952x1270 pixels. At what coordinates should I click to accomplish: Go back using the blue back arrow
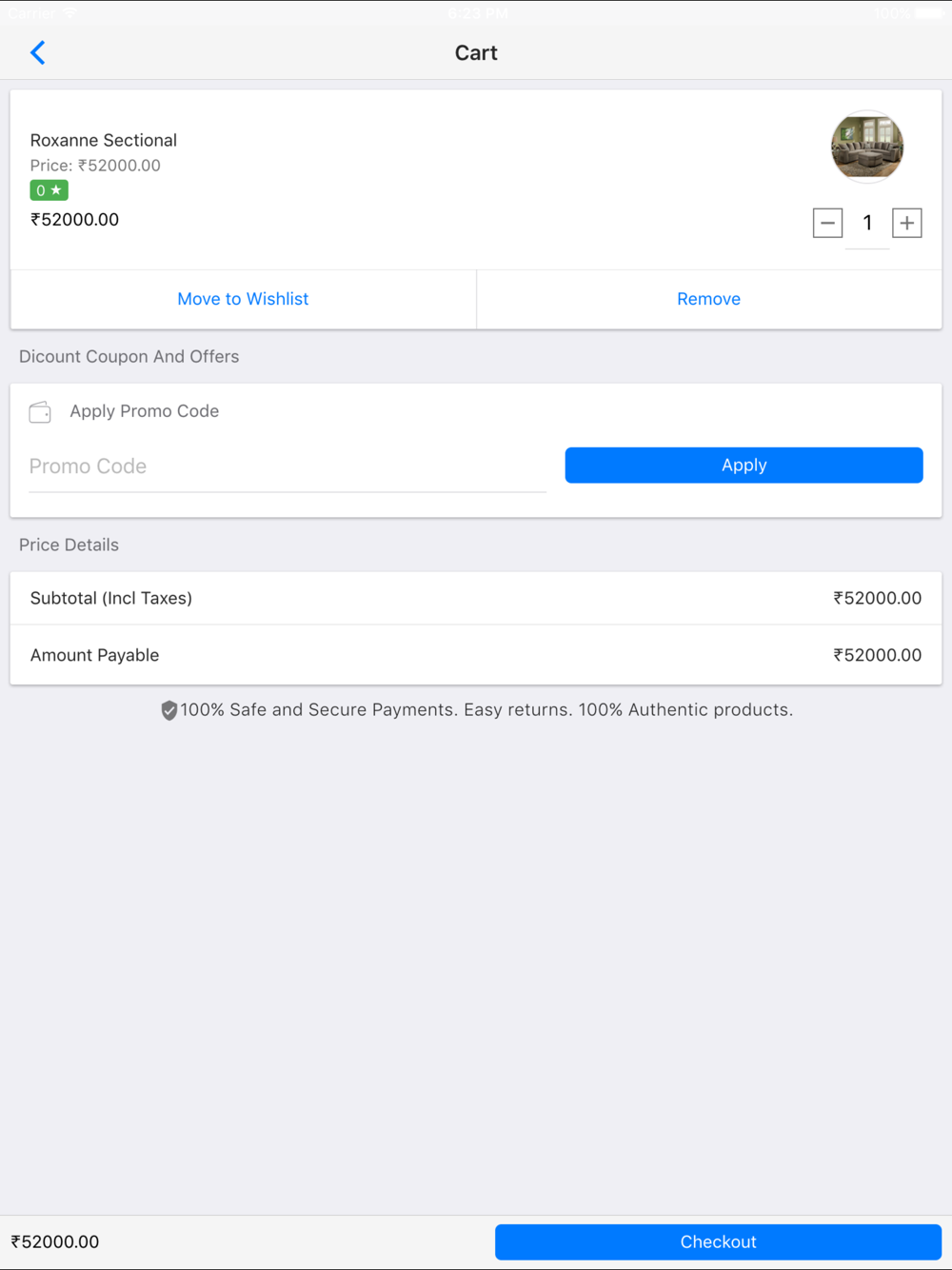38,52
